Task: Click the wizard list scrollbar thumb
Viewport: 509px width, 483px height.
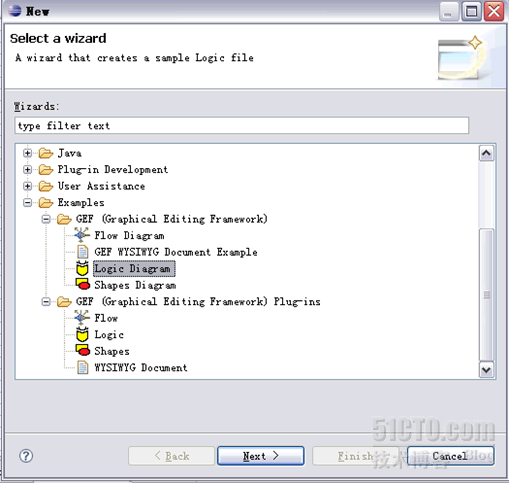Action: 486,295
